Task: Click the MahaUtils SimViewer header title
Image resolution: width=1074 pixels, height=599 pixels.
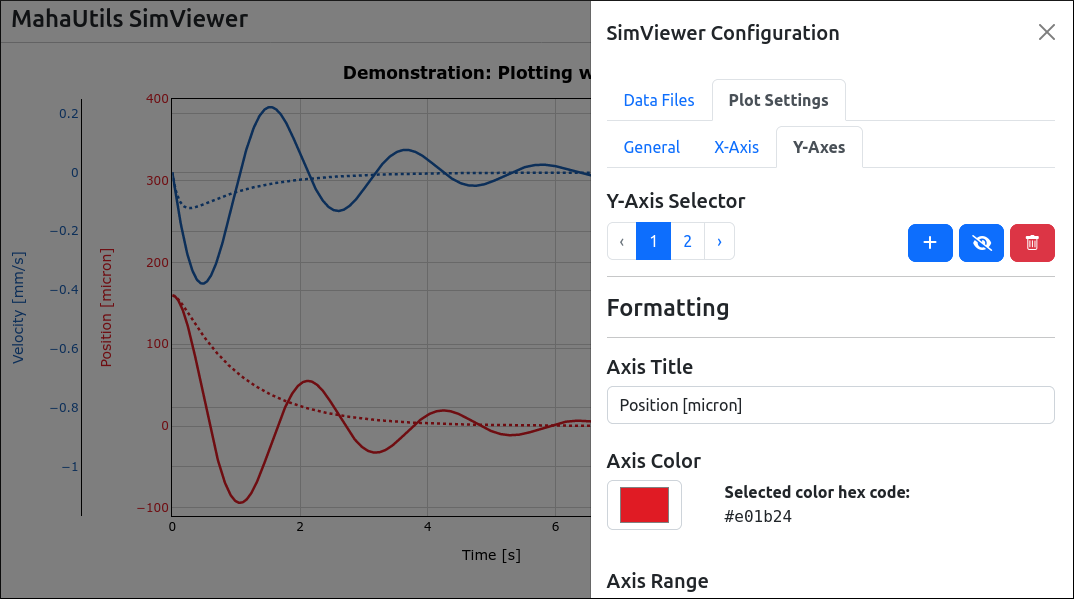Action: tap(129, 18)
